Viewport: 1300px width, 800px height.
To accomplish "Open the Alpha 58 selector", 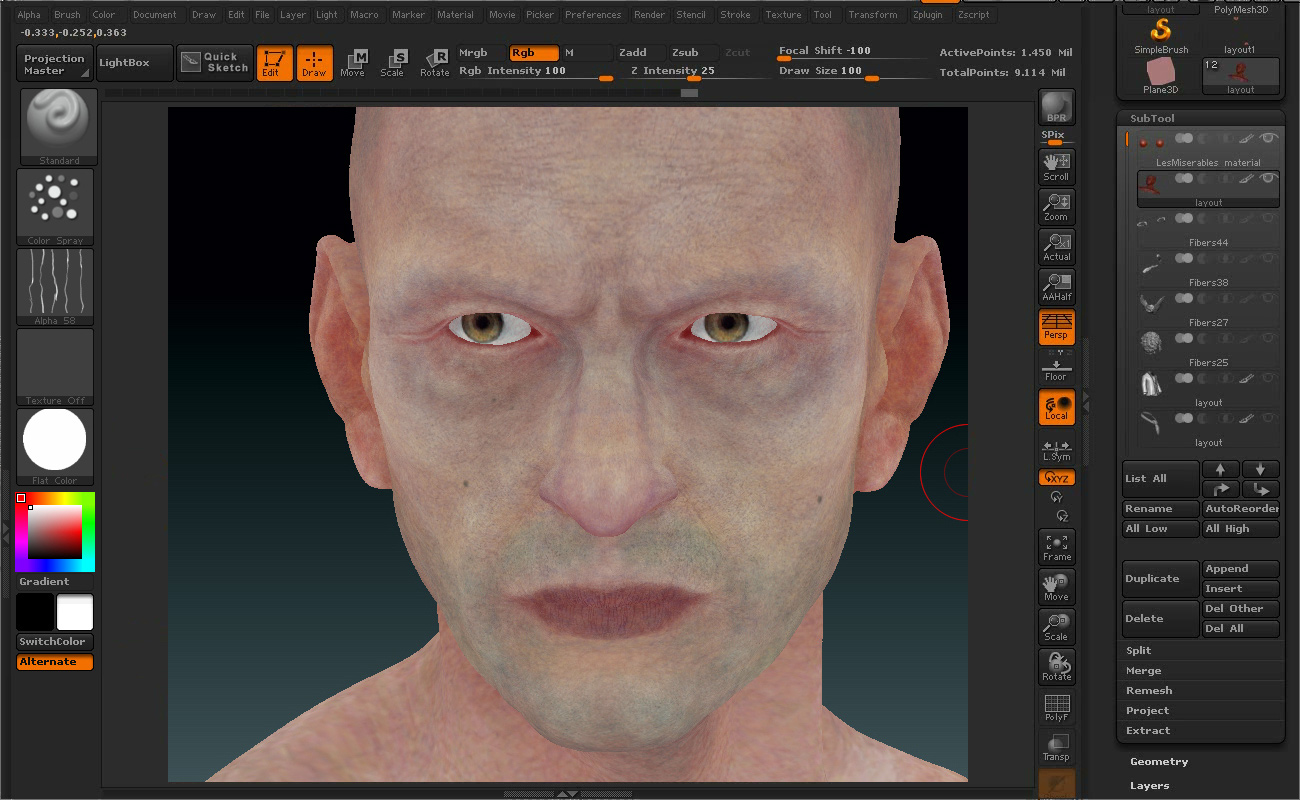I will coord(55,287).
